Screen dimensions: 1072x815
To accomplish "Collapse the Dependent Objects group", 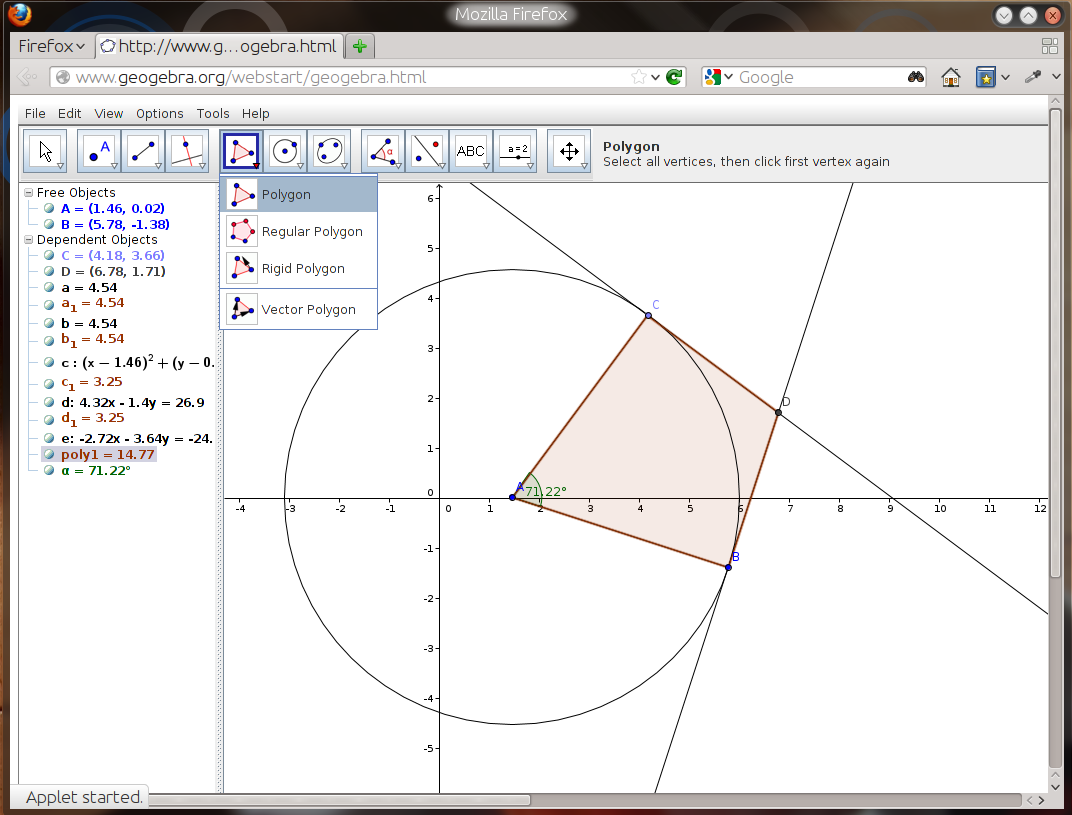I will click(x=29, y=240).
